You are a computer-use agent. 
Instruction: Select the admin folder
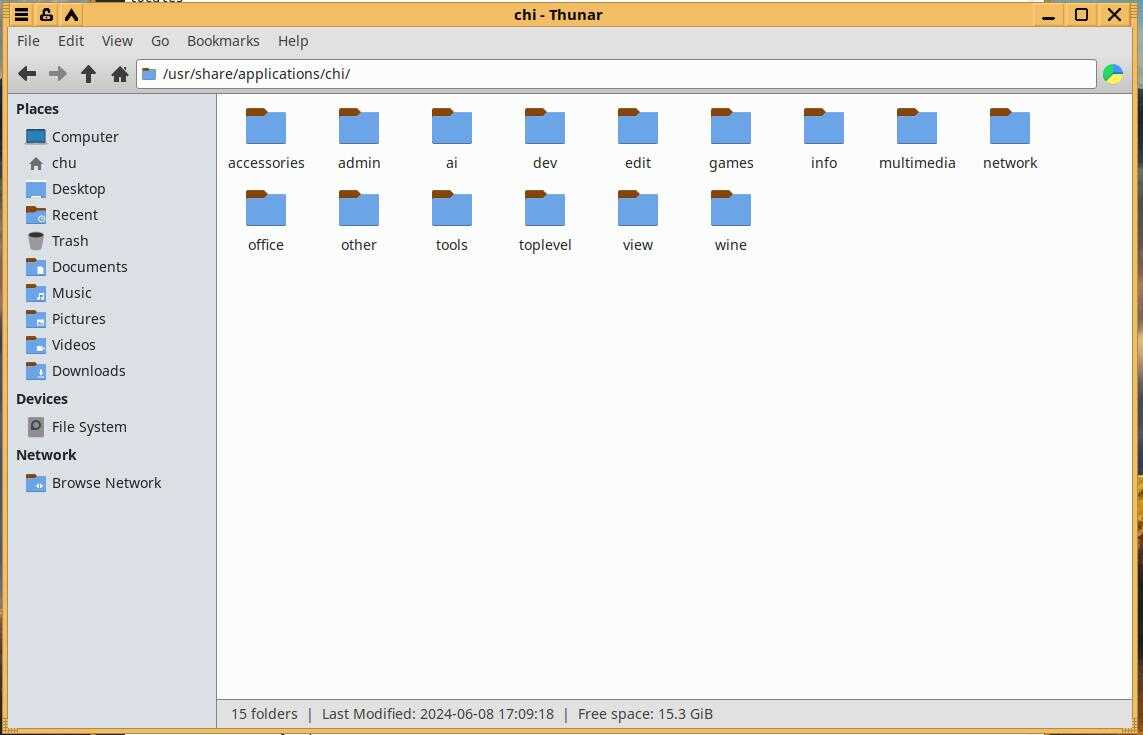point(359,126)
